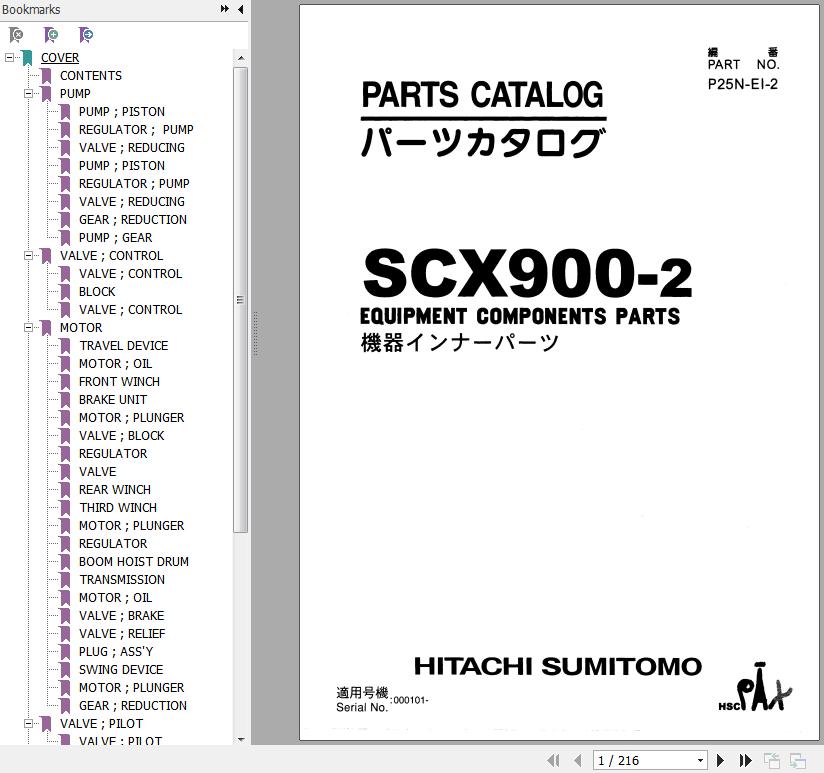This screenshot has width=824, height=773.
Task: Click the FRONT WINCH bookmark icon
Action: (x=65, y=382)
